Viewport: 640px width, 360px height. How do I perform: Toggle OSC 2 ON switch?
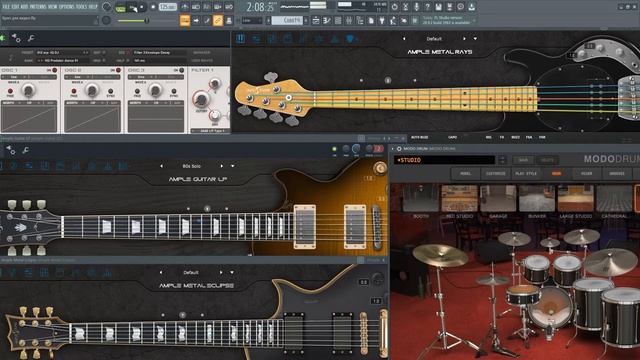point(118,70)
